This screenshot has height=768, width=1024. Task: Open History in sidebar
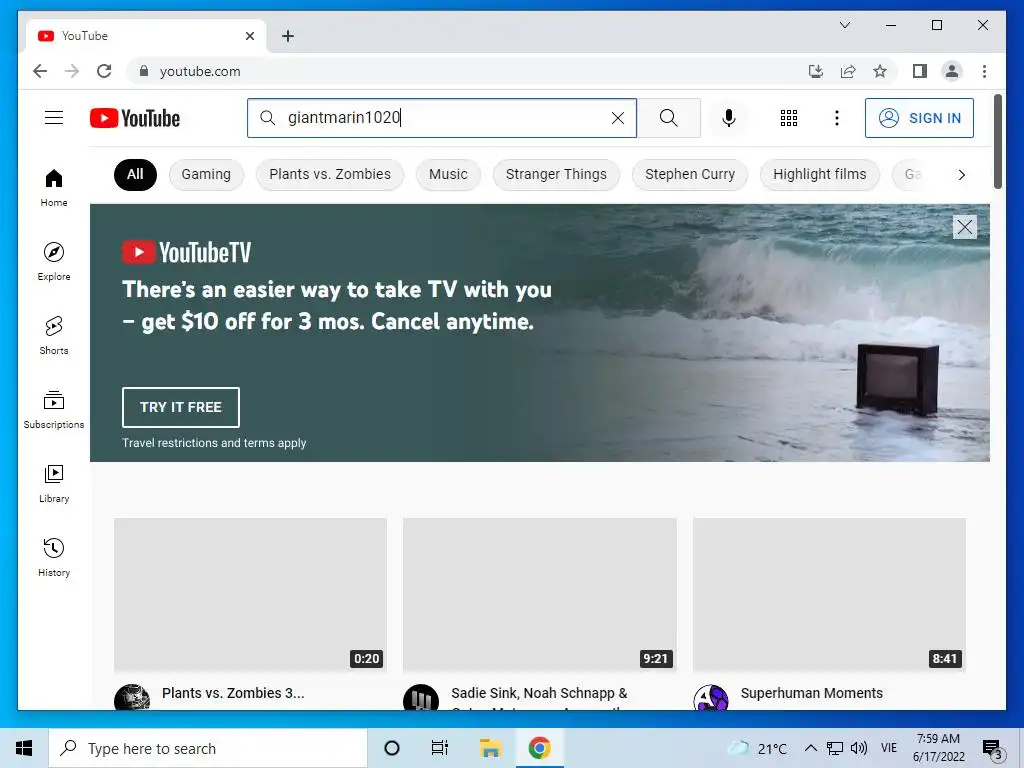tap(54, 557)
